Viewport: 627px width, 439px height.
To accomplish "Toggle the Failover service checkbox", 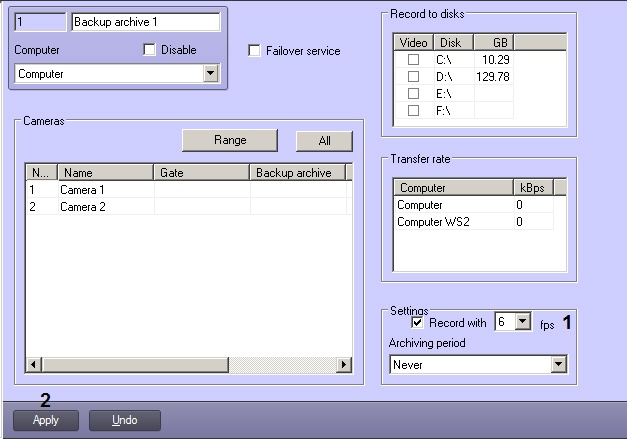I will pos(254,51).
